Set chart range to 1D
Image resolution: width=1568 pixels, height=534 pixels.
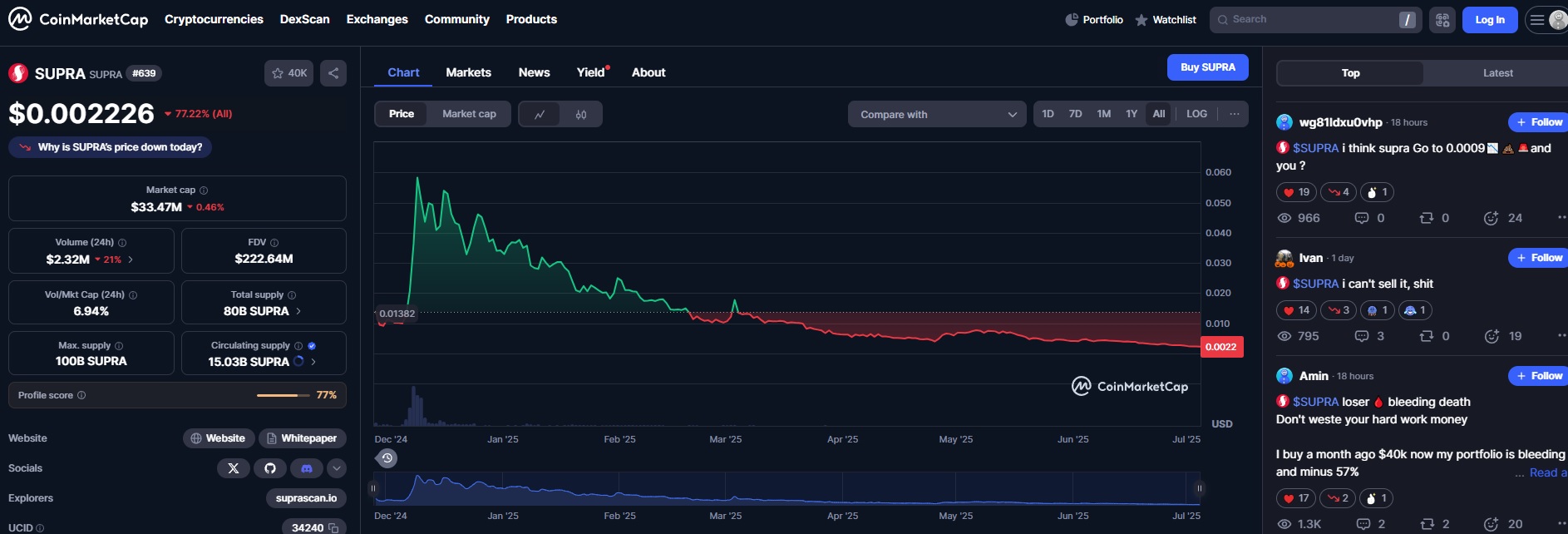click(1048, 114)
